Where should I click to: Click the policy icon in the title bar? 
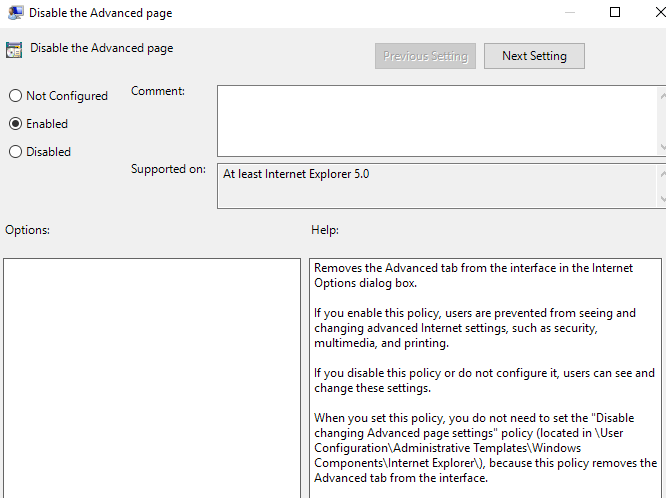15,13
